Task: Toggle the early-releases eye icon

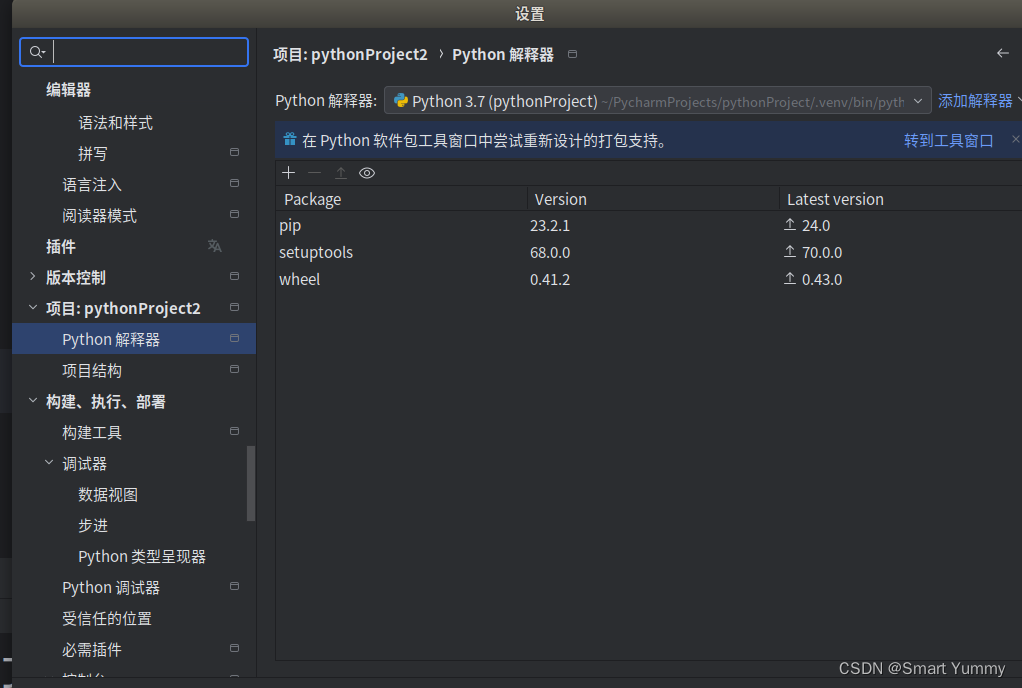Action: tap(366, 172)
